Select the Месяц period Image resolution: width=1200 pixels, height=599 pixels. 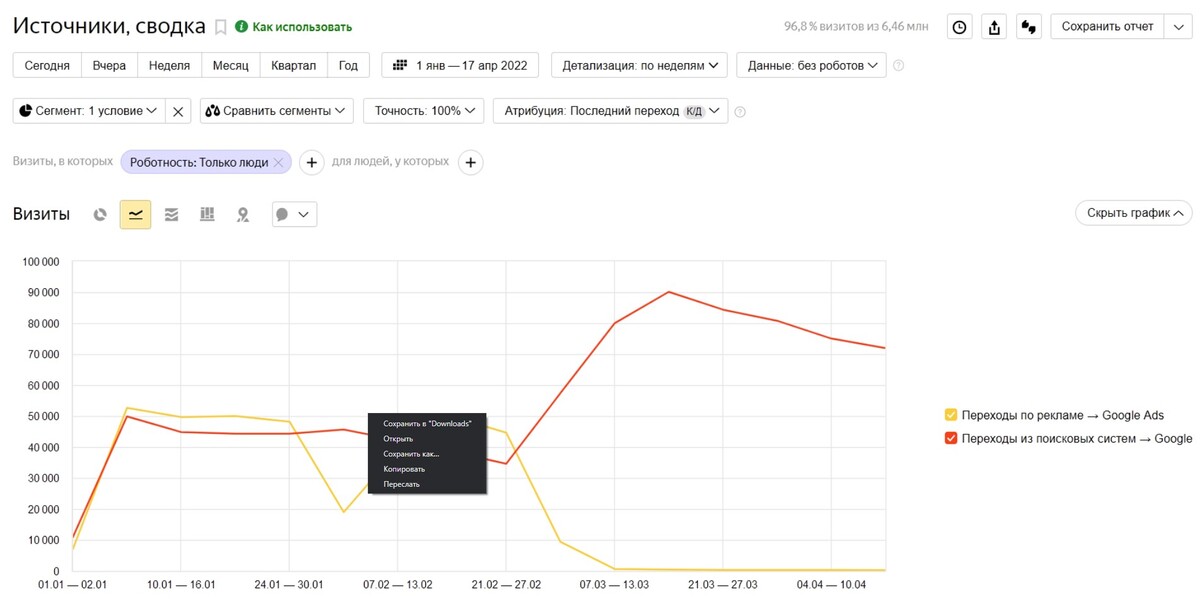tap(231, 65)
